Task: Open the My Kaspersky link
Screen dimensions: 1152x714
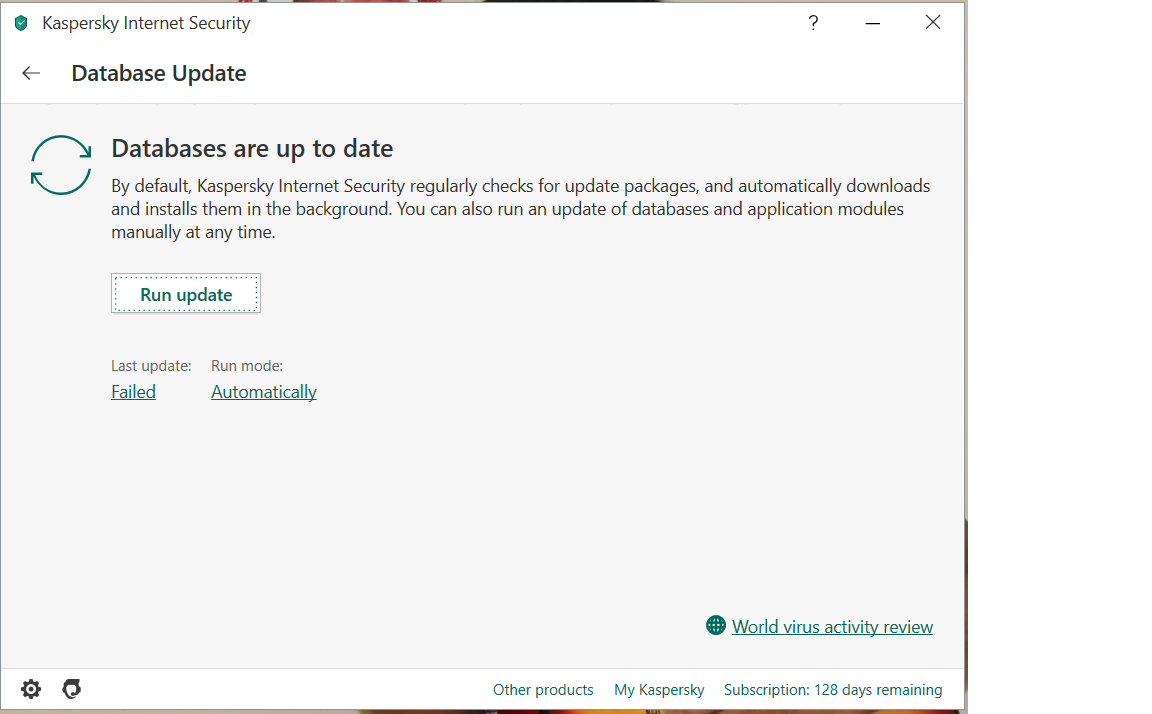Action: pos(659,690)
